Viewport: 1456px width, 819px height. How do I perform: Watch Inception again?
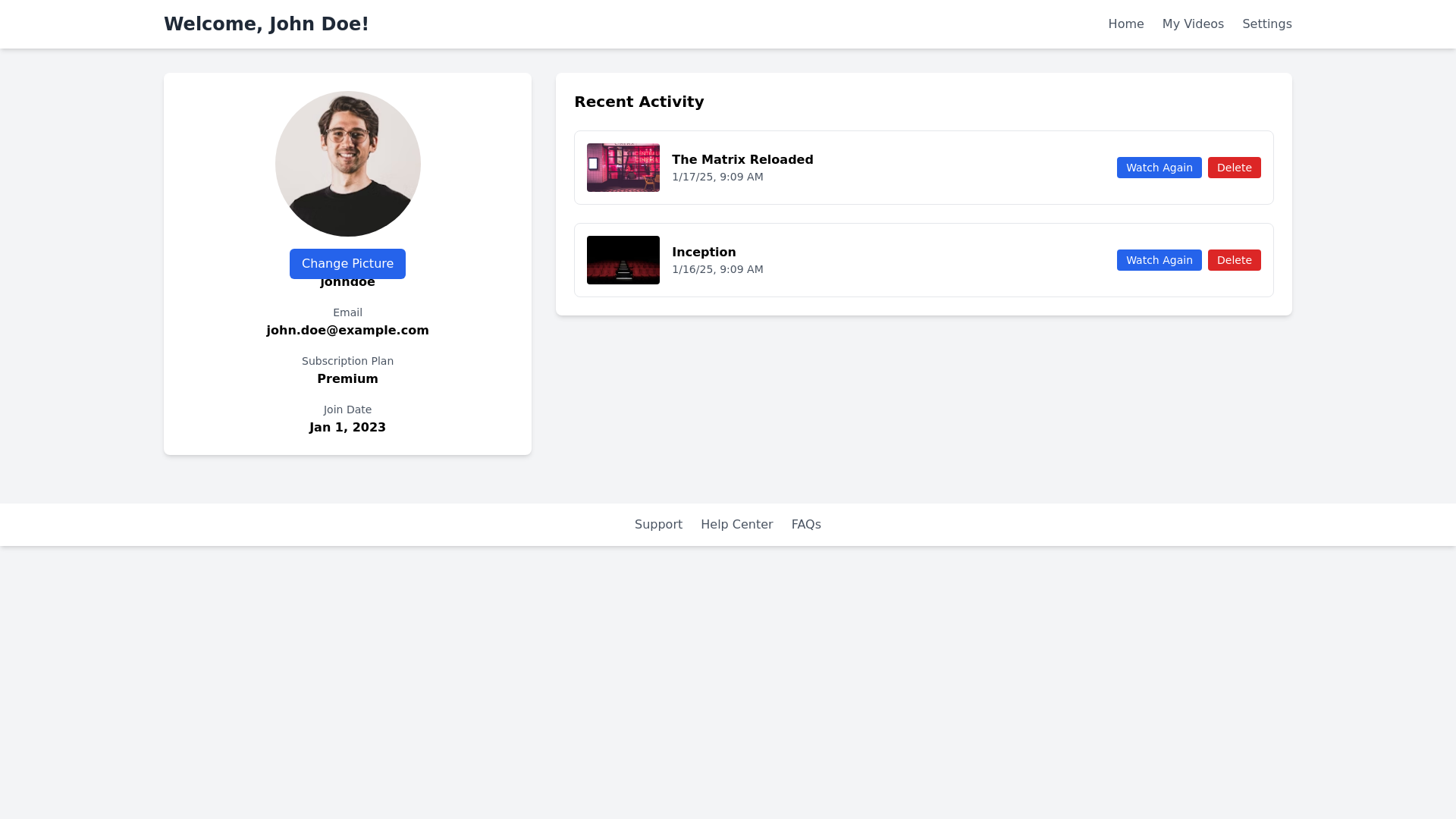tap(1158, 260)
